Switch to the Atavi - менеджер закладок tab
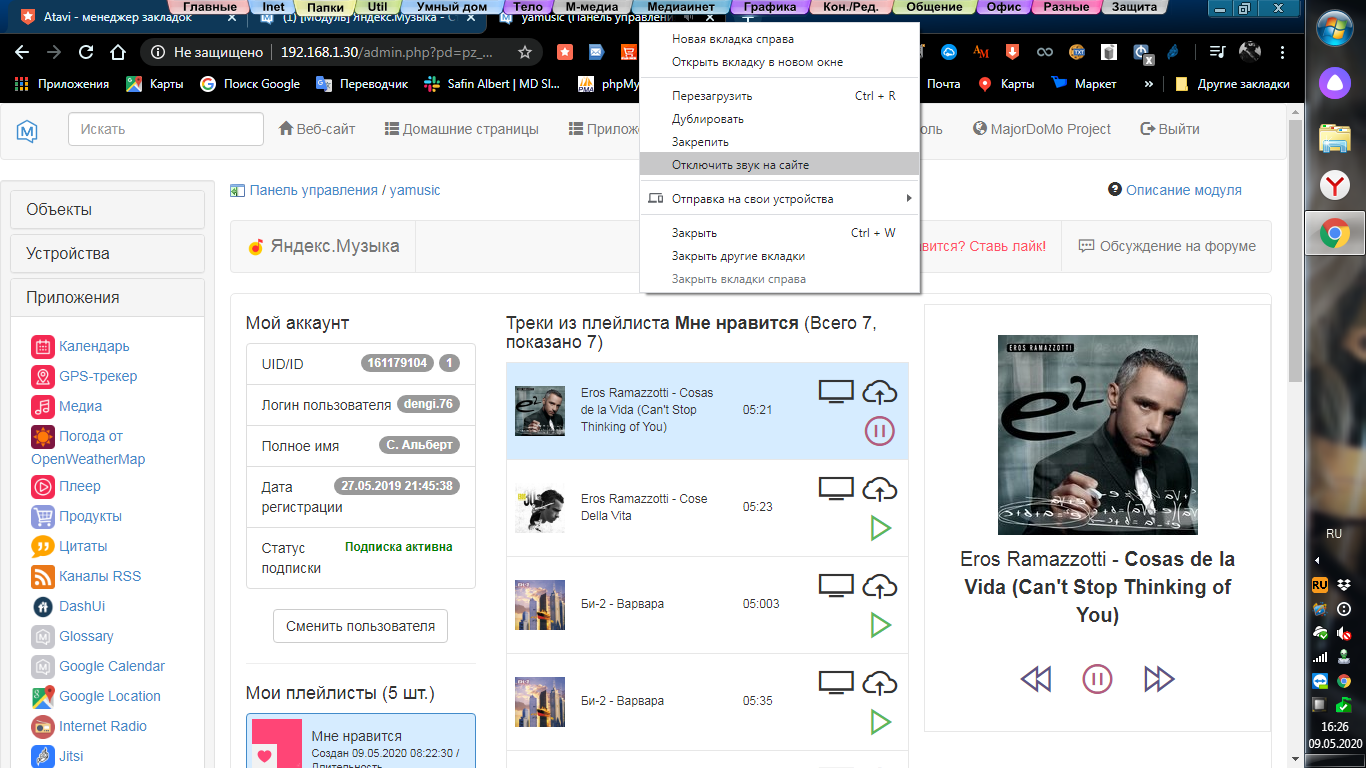1366x768 pixels. [x=128, y=17]
